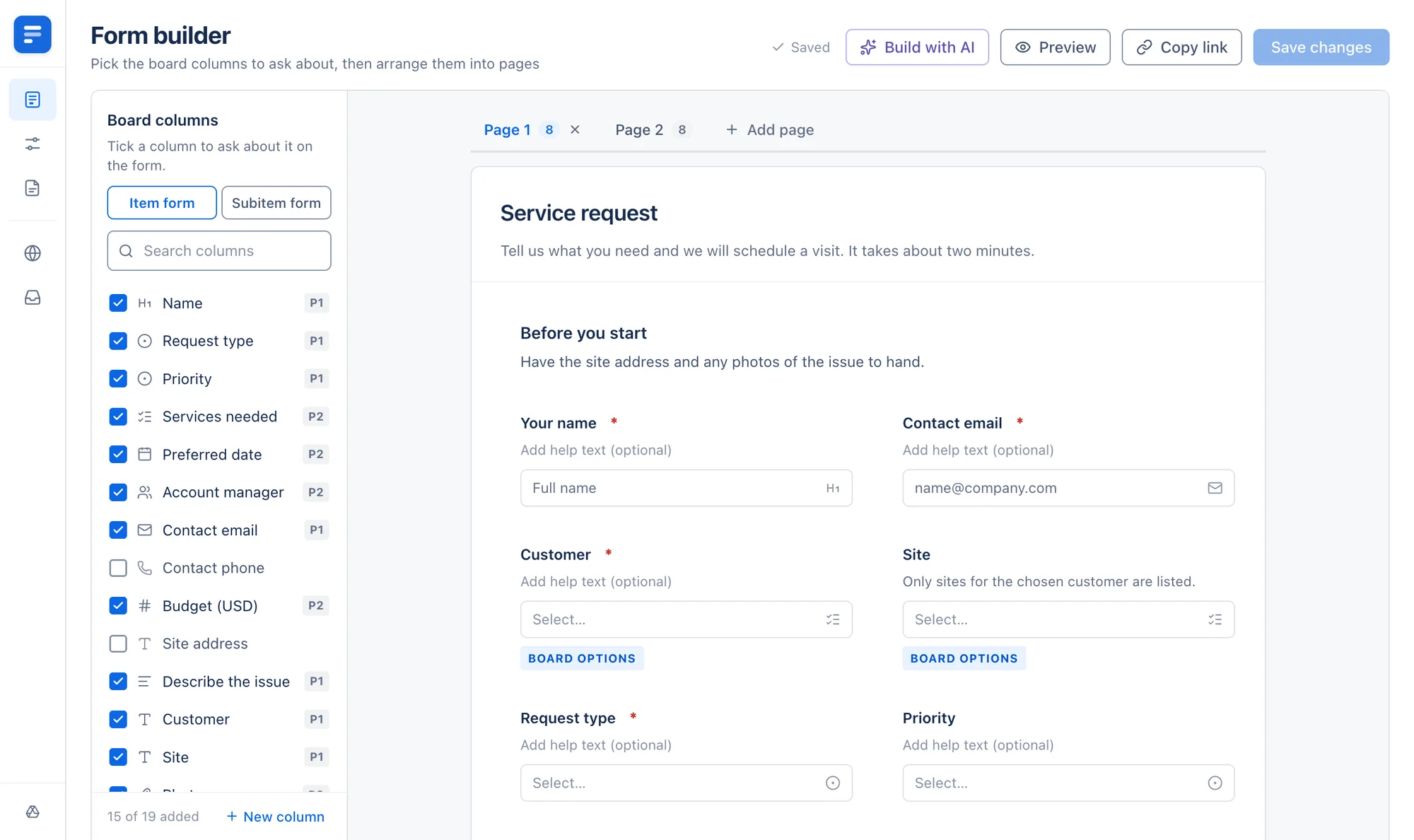Focus the Search columns field
This screenshot has width=1414, height=840.
pos(218,251)
